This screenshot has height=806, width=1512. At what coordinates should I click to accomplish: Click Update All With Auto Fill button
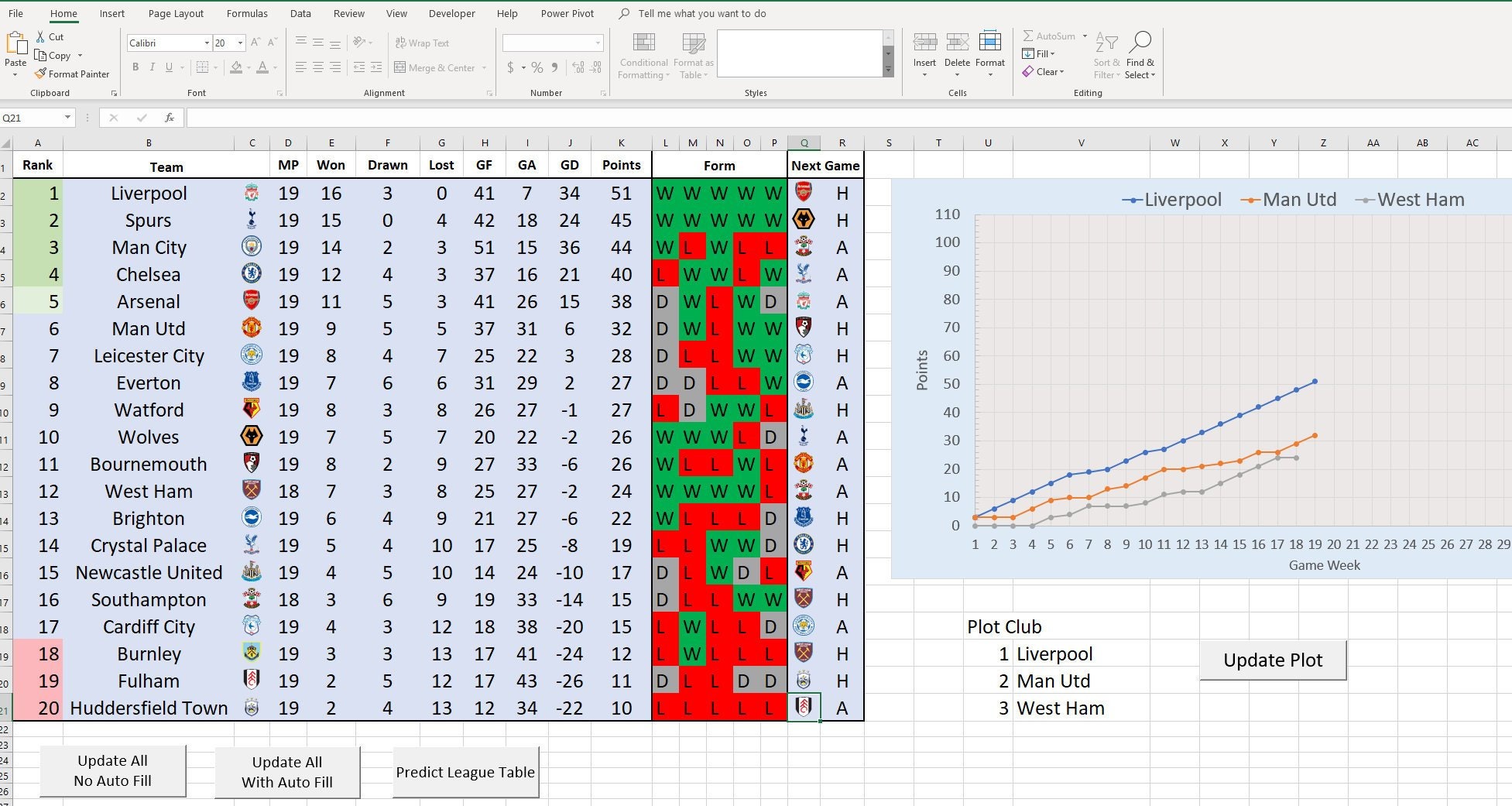point(287,772)
